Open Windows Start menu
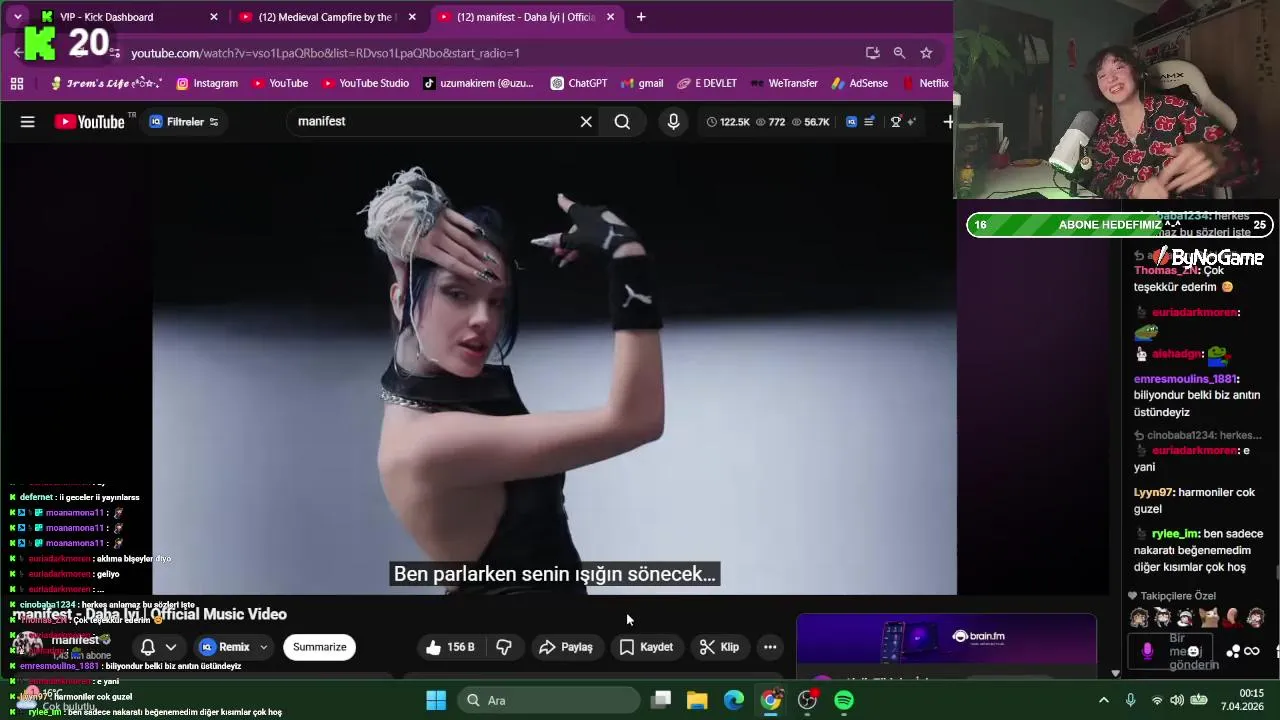The height and width of the screenshot is (720, 1280). click(x=436, y=700)
